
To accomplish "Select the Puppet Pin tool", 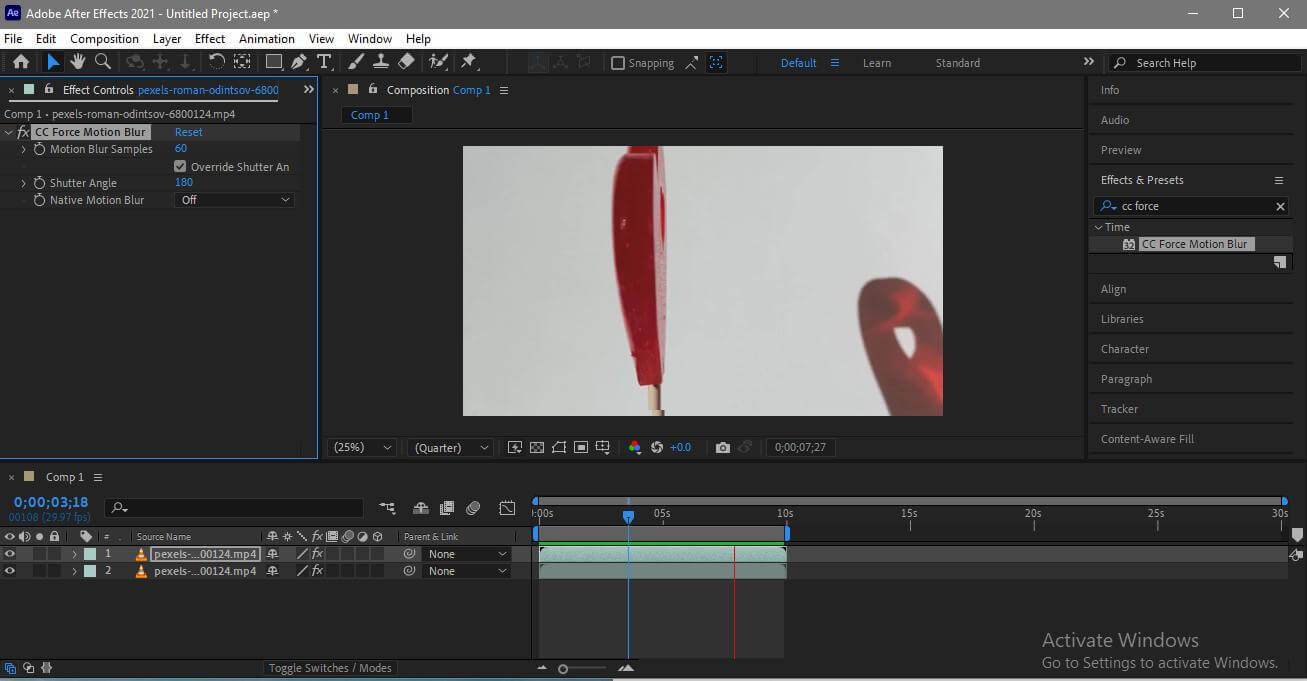I will pyautogui.click(x=468, y=62).
